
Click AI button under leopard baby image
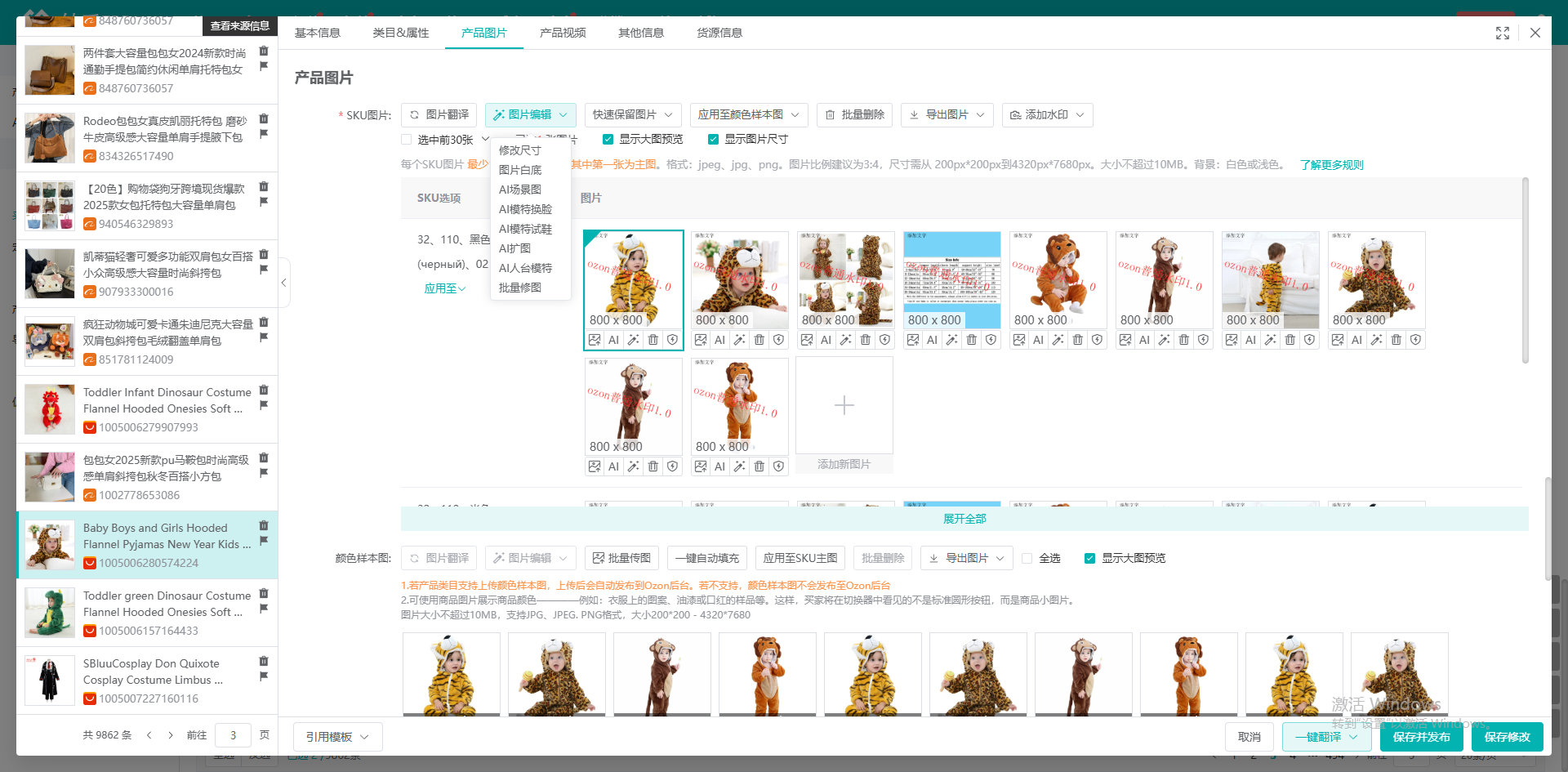tap(719, 340)
